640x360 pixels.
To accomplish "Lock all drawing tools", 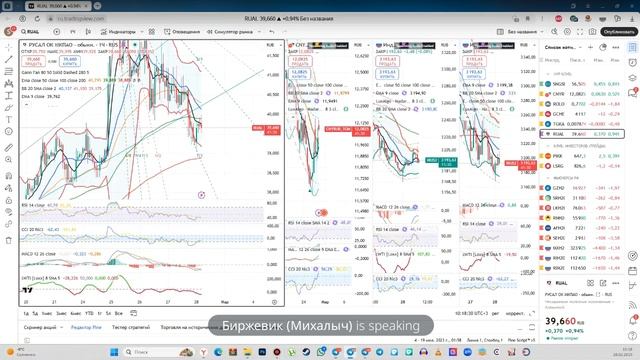I will (9, 200).
